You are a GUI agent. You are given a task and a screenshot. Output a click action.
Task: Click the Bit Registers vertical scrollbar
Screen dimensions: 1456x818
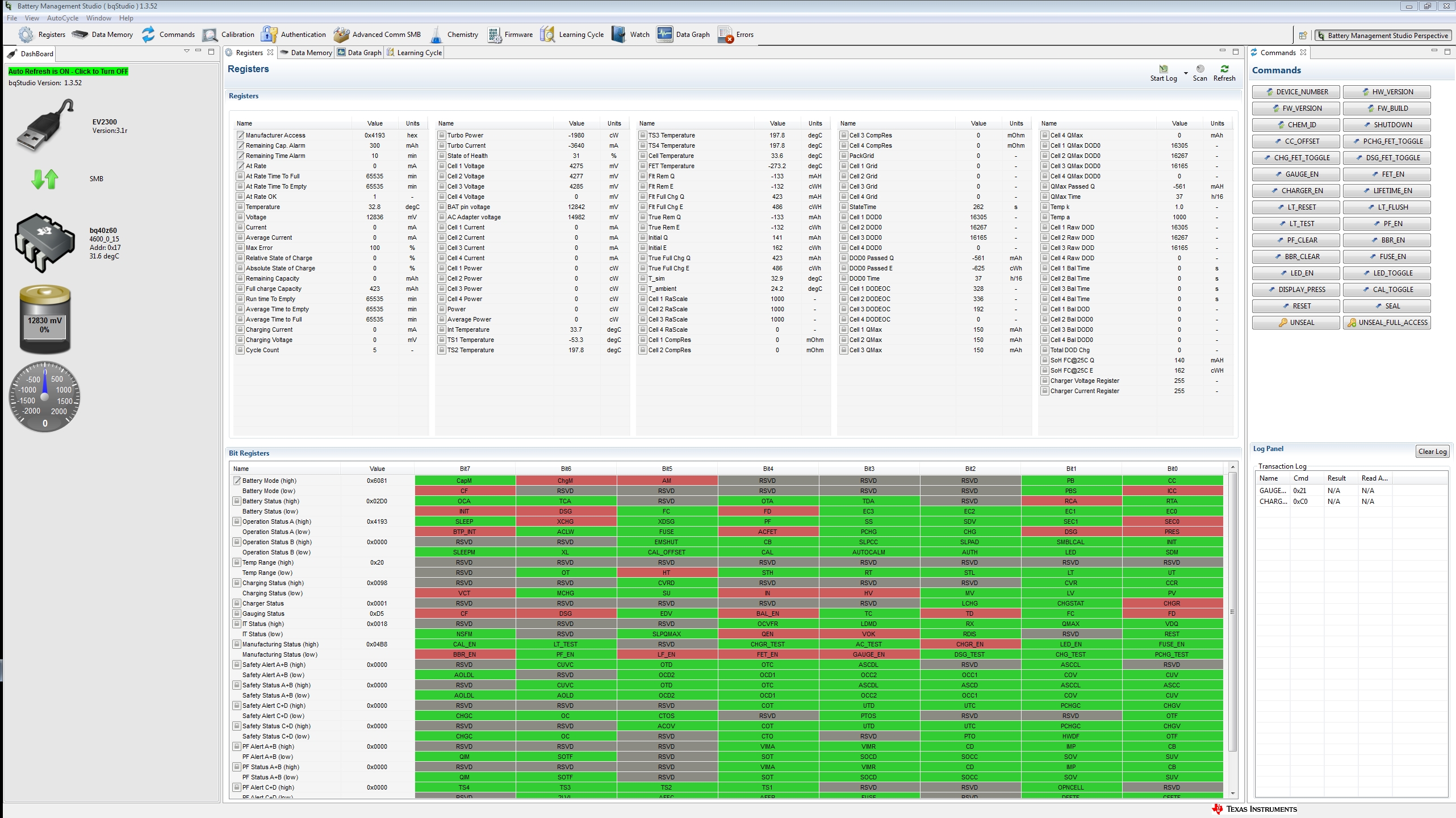1232,611
